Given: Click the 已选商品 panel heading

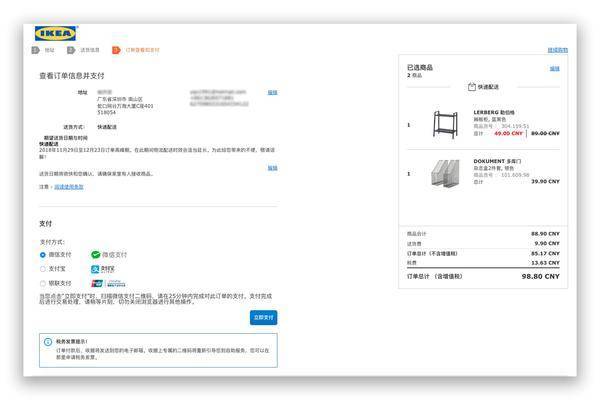Looking at the screenshot, I should 420,67.
